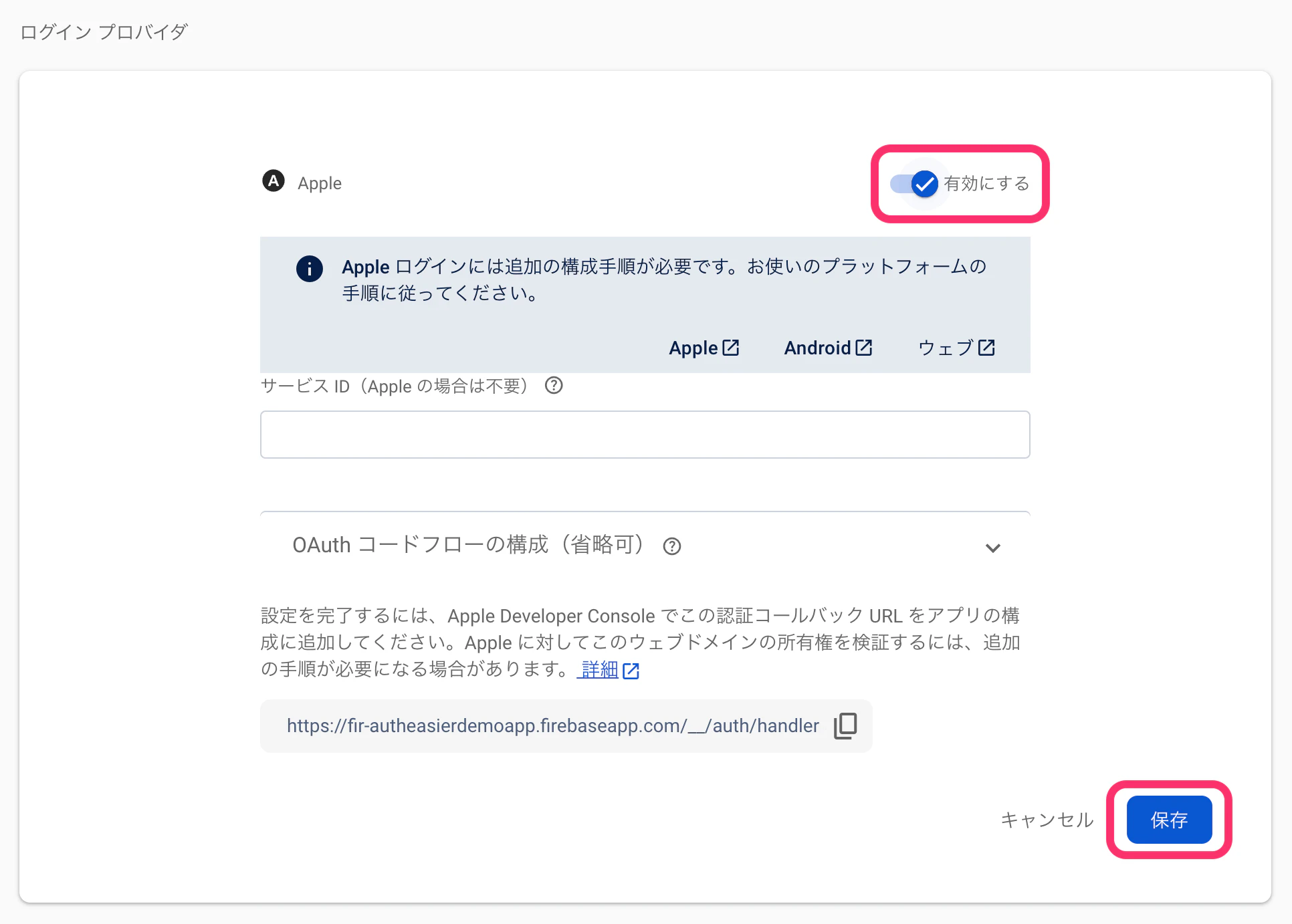Expand the OAuth コードフローの構成 section
The width and height of the screenshot is (1292, 924).
(993, 548)
